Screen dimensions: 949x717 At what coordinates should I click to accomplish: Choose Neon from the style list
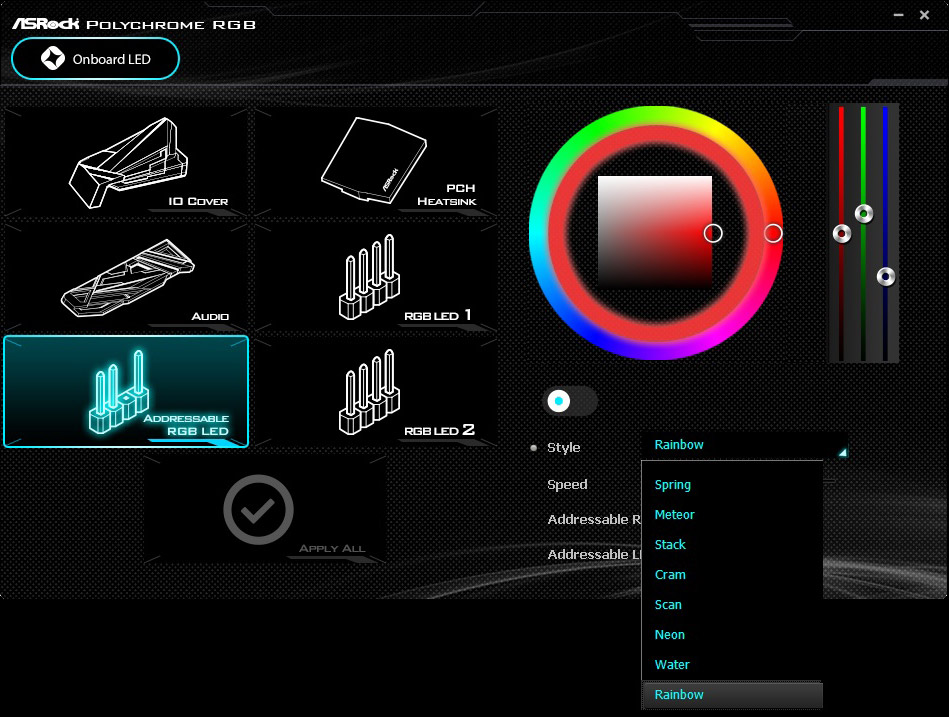click(732, 635)
